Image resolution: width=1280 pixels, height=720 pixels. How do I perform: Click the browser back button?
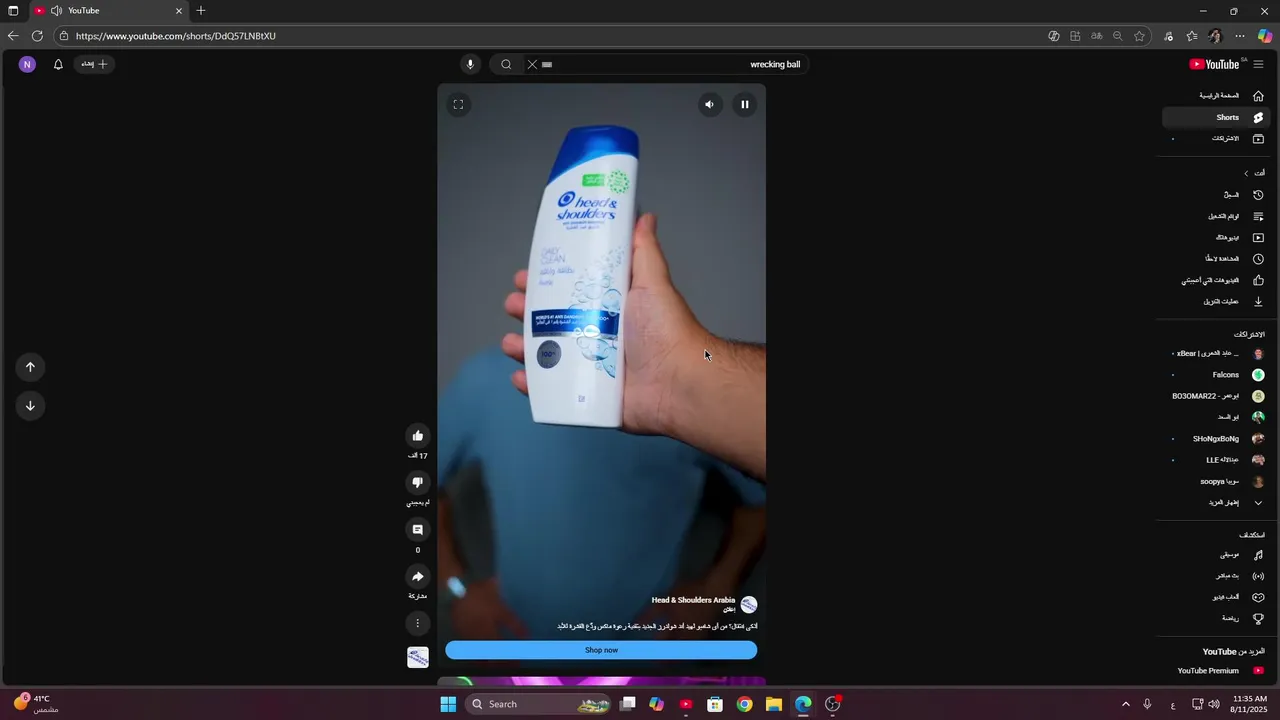coord(13,36)
